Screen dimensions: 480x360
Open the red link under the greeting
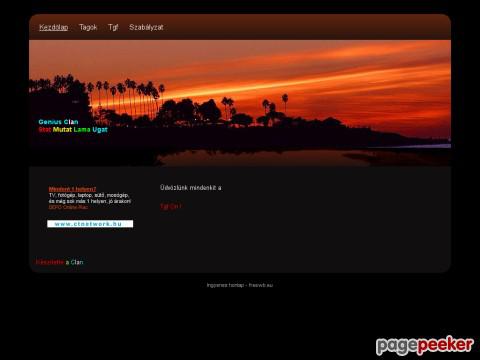171,206
